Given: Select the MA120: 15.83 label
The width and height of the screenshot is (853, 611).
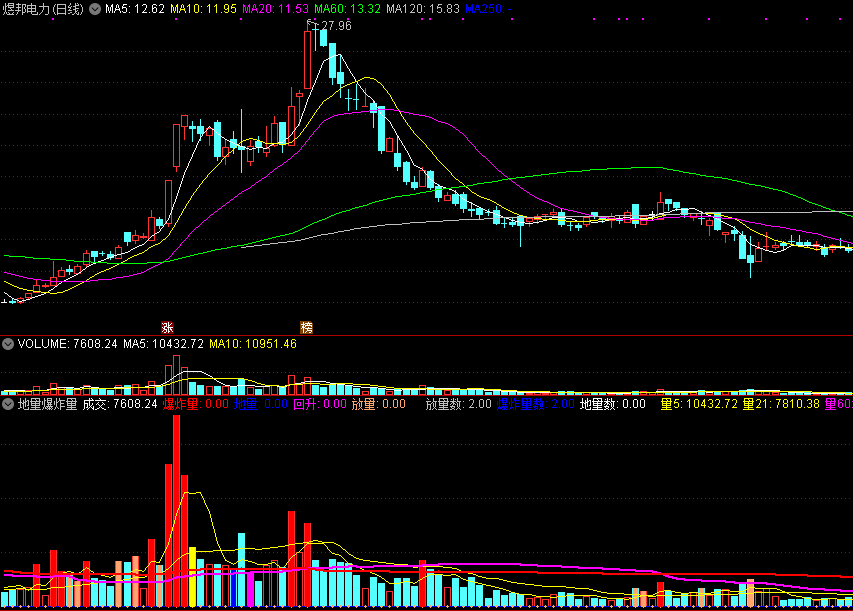Looking at the screenshot, I should (423, 9).
